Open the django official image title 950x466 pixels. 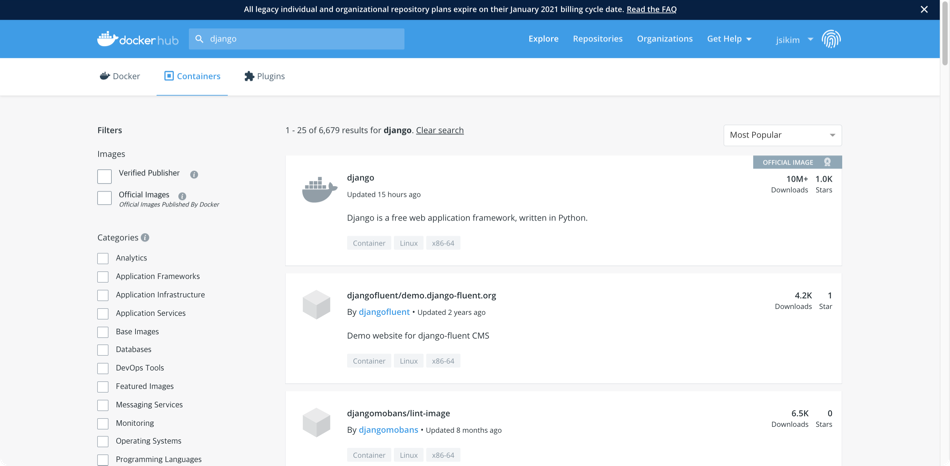(x=360, y=178)
